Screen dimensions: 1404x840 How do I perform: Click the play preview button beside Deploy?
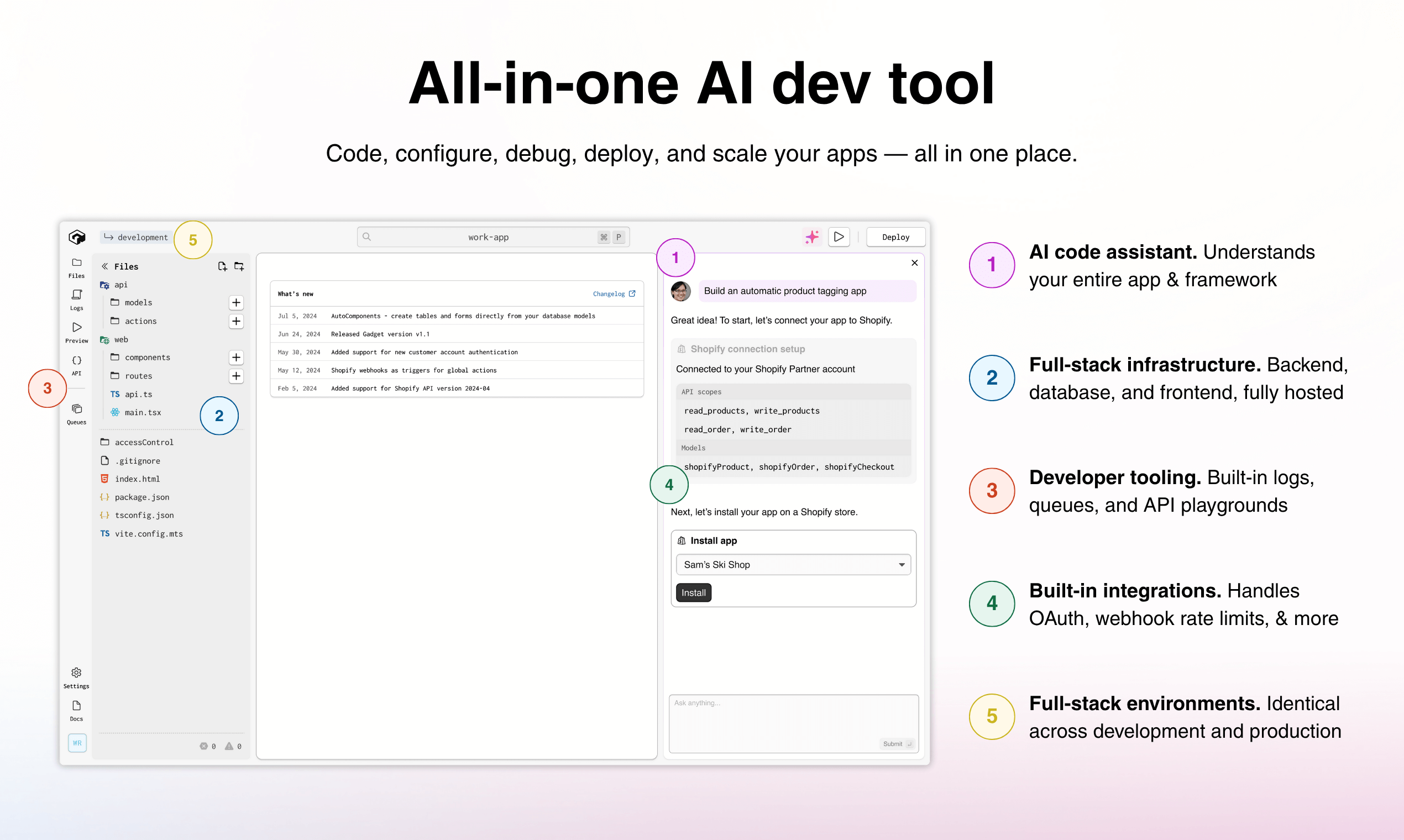coord(839,237)
